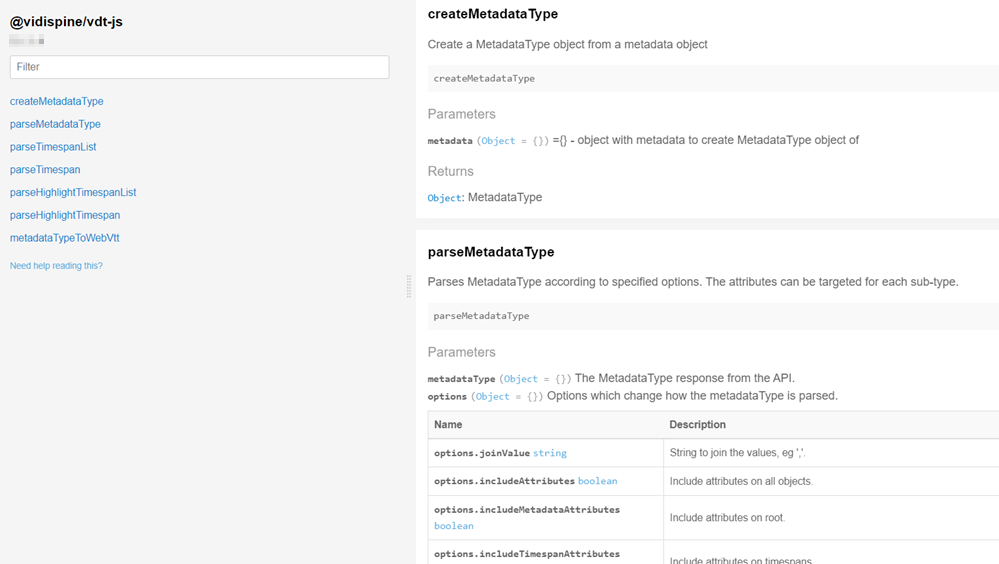Open boolean link under options.includeMetadataAttributes
Image resolution: width=999 pixels, height=564 pixels.
pos(454,526)
